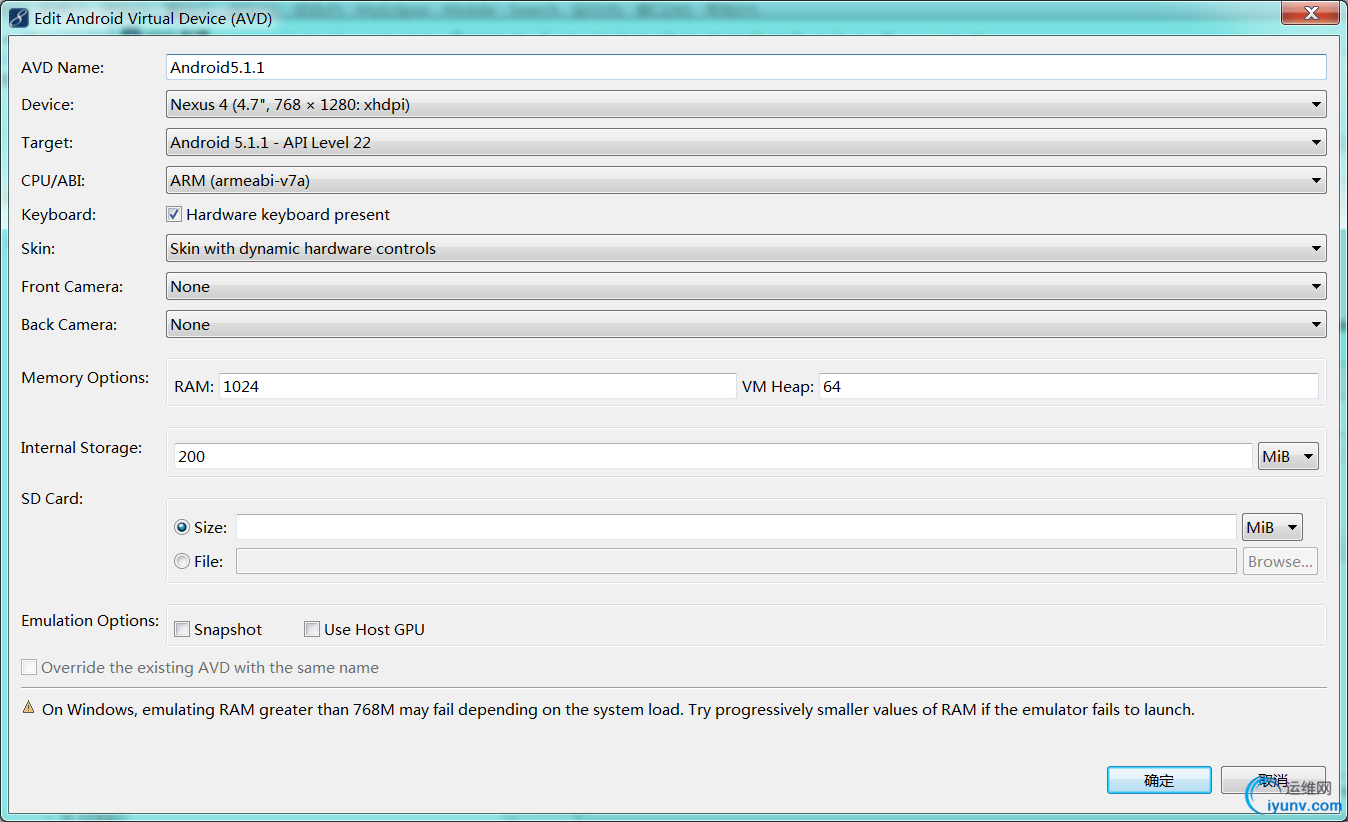Viewport: 1348px width, 822px height.
Task: Click the "Skin:" label
Action: click(x=38, y=248)
